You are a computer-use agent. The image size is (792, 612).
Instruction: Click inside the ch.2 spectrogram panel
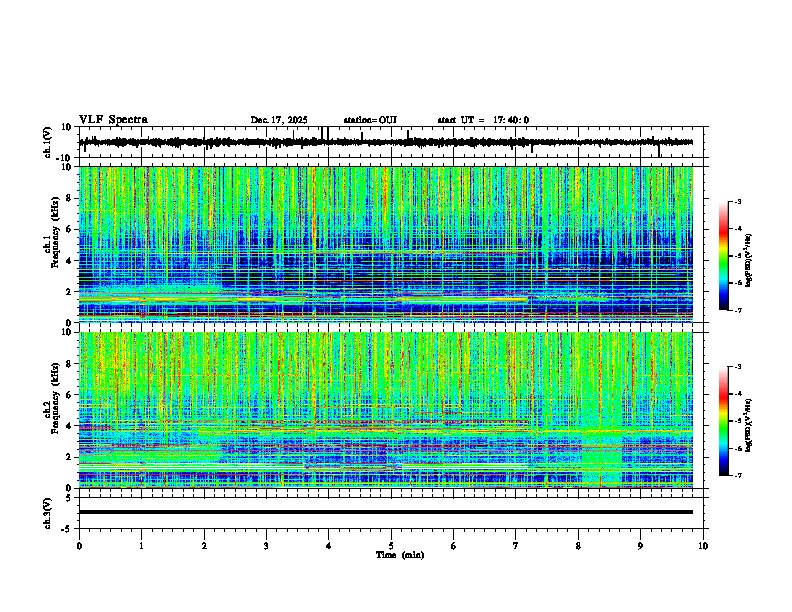click(386, 410)
